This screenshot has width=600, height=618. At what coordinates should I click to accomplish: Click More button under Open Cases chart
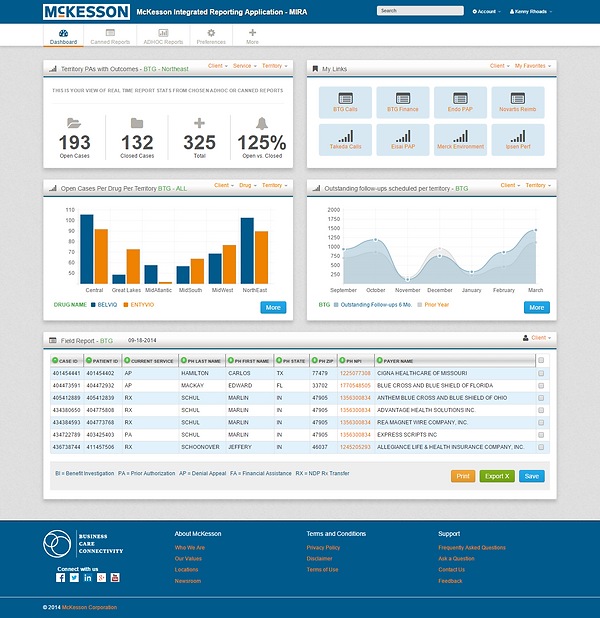[273, 307]
